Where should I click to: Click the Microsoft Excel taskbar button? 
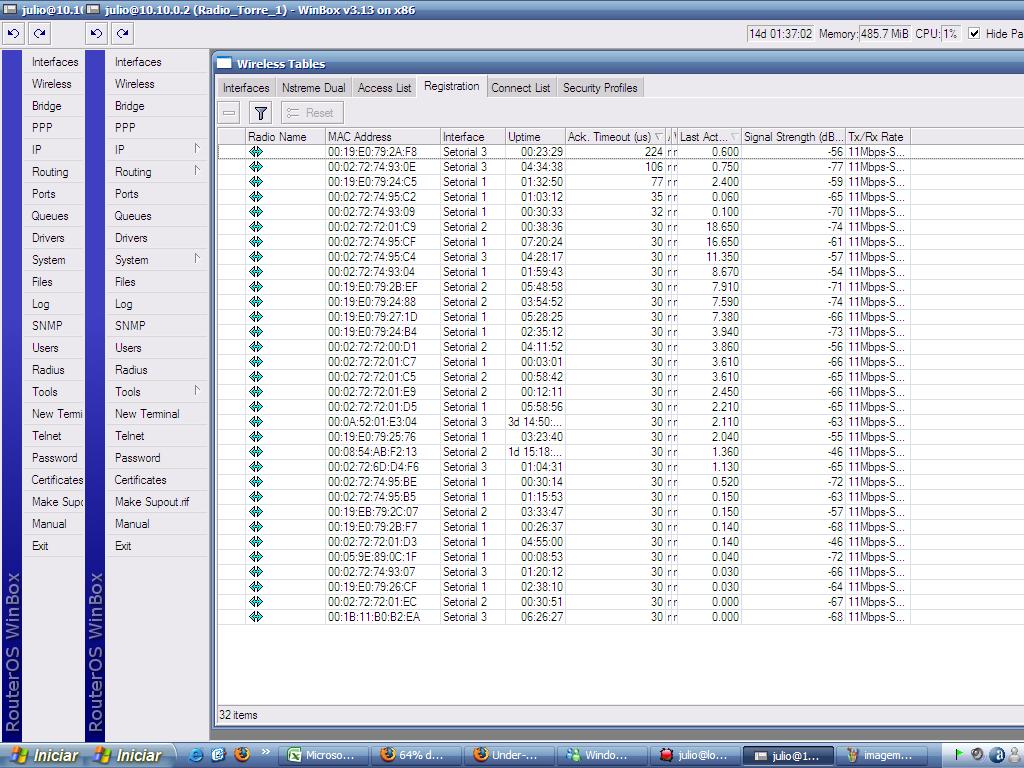click(x=321, y=755)
